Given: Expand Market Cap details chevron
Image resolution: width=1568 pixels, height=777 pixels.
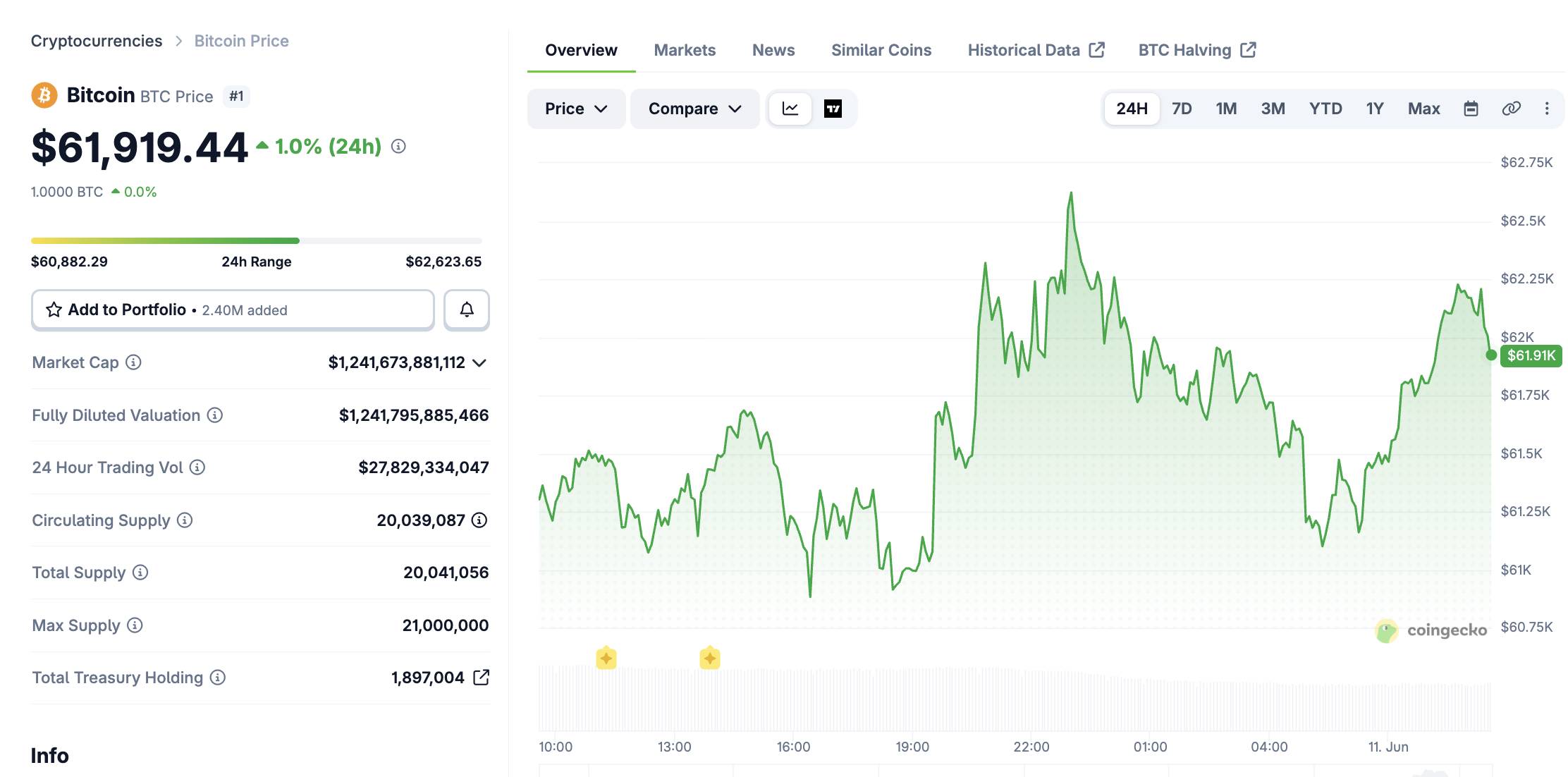Looking at the screenshot, I should coord(479,362).
